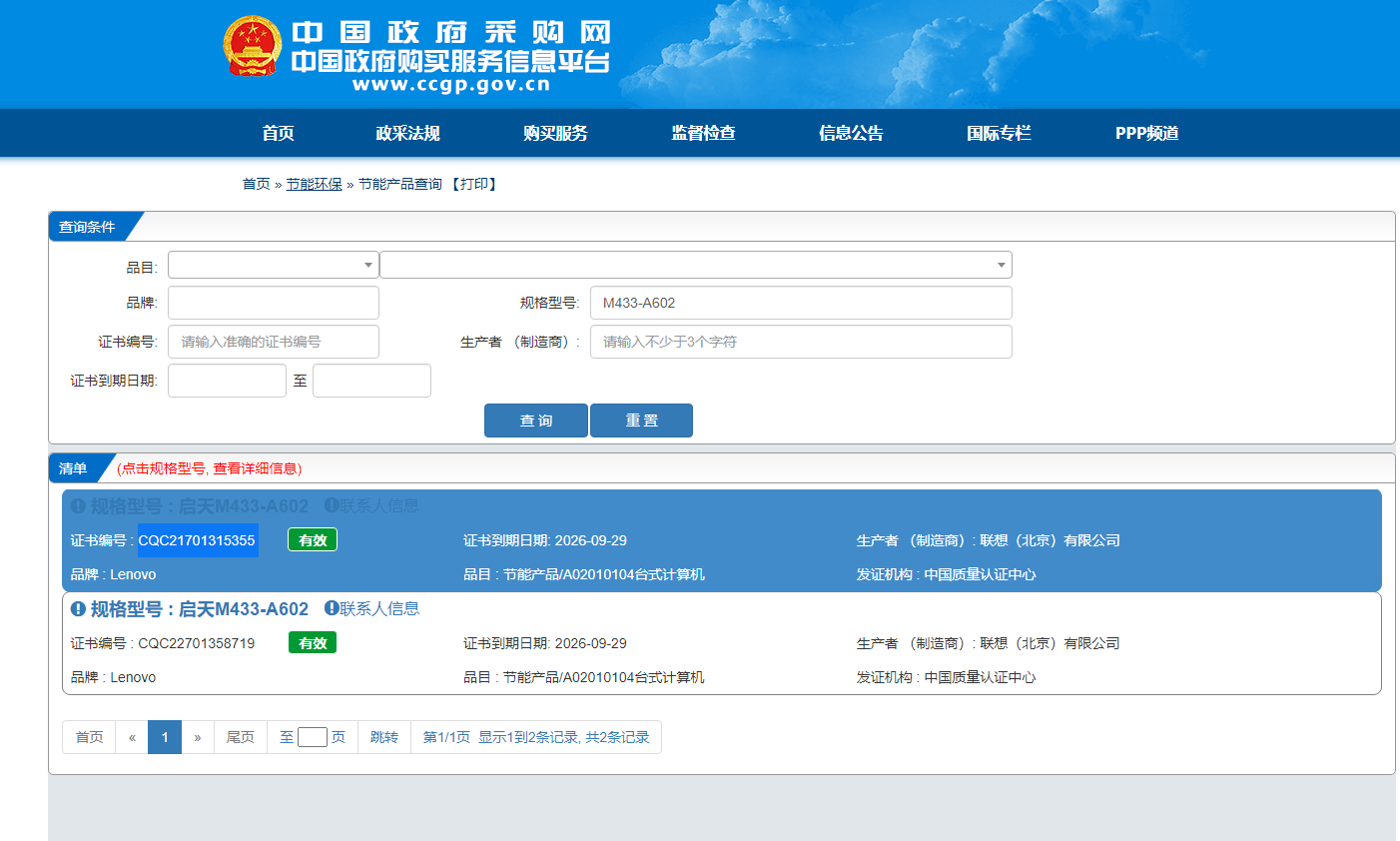Open the 国际专栏 navigation menu
The image size is (1400, 841).
pos(999,133)
